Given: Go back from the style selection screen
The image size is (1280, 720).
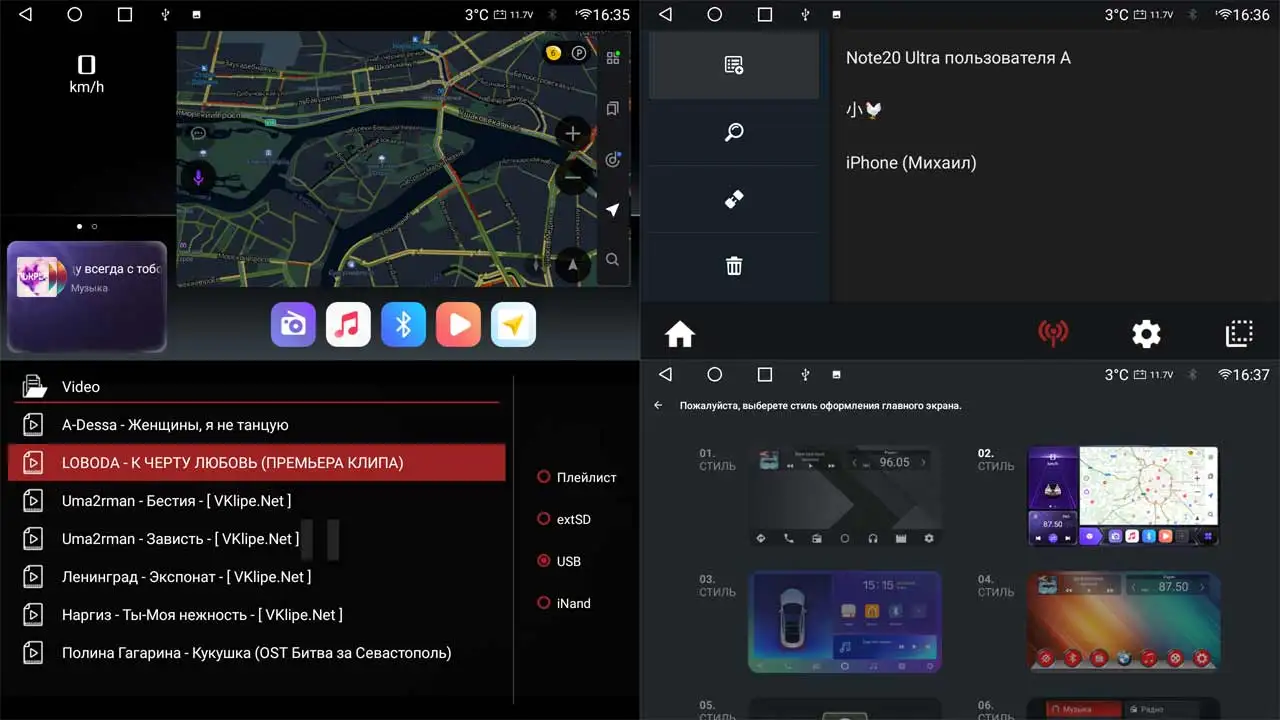Looking at the screenshot, I should click(x=656, y=405).
